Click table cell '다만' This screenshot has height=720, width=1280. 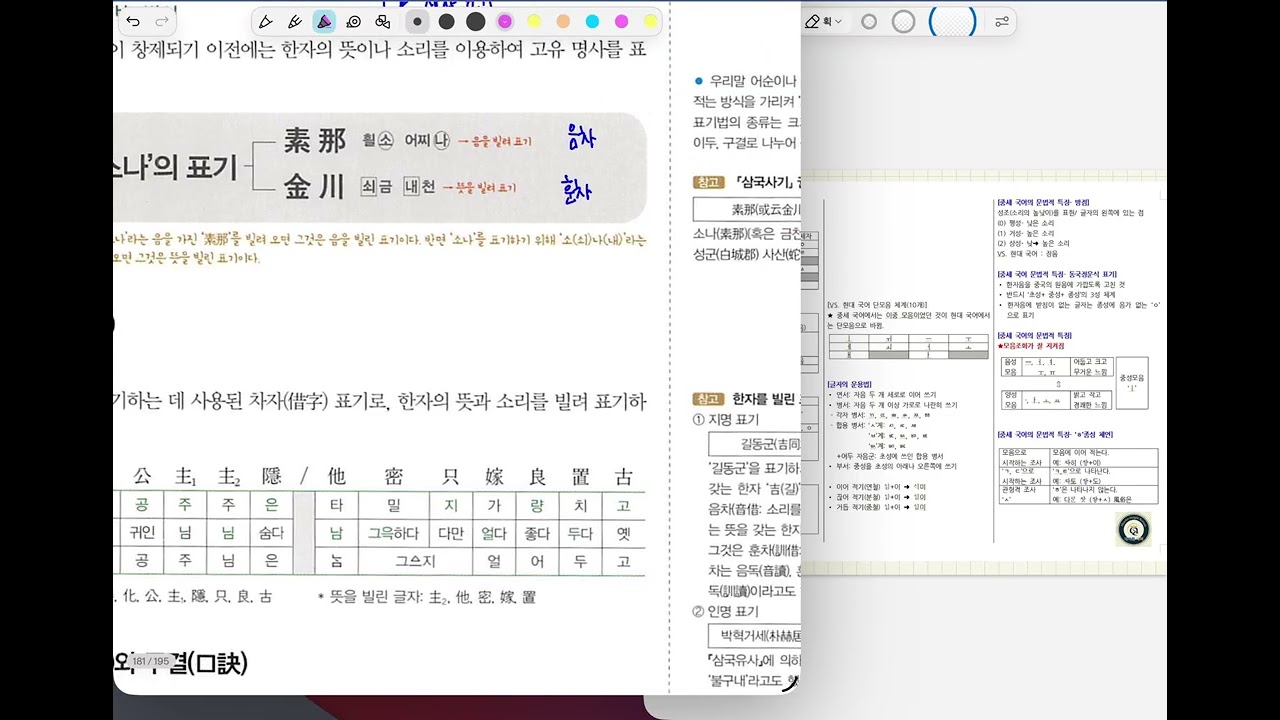(x=451, y=534)
